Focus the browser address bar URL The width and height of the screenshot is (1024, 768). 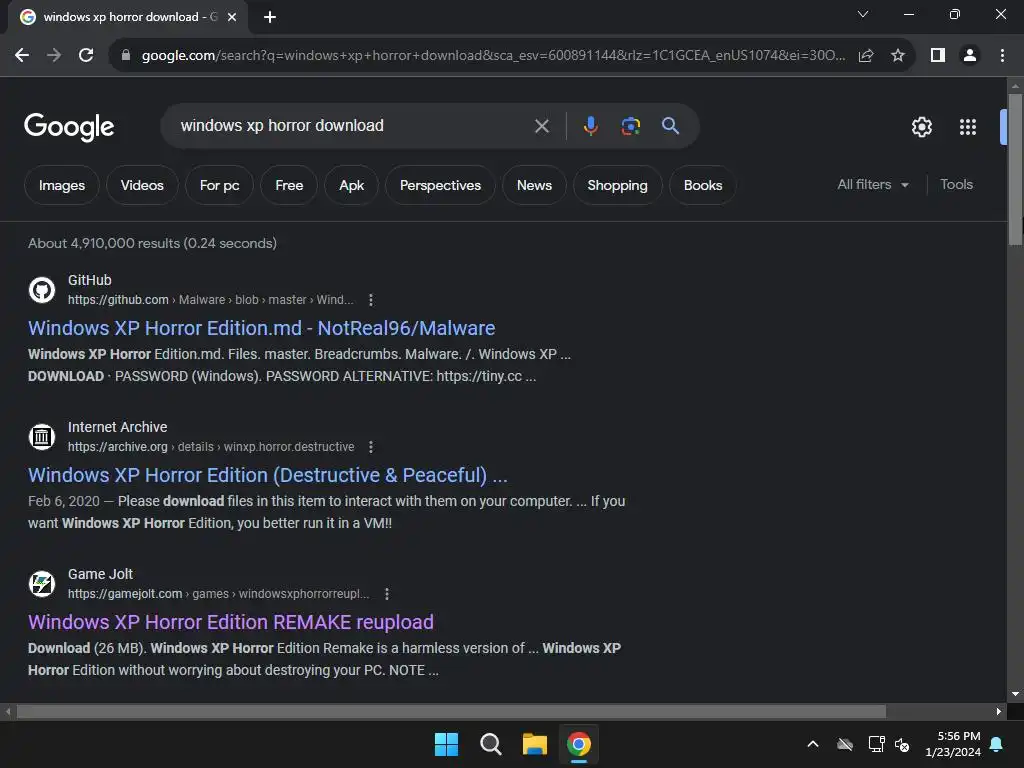point(493,56)
